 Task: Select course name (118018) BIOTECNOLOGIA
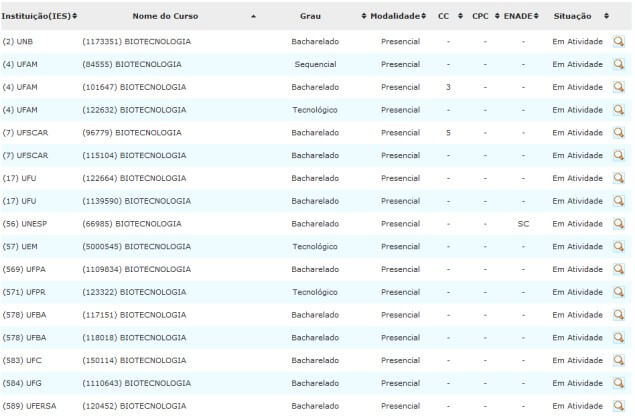point(134,337)
